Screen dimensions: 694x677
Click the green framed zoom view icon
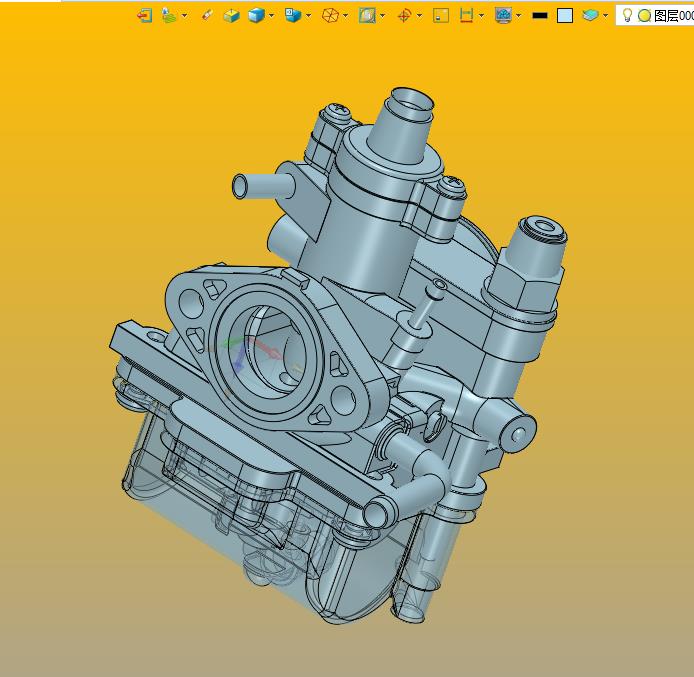367,16
